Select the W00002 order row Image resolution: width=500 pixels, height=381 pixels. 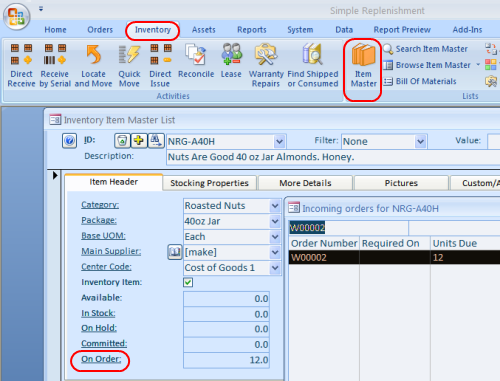(x=394, y=257)
